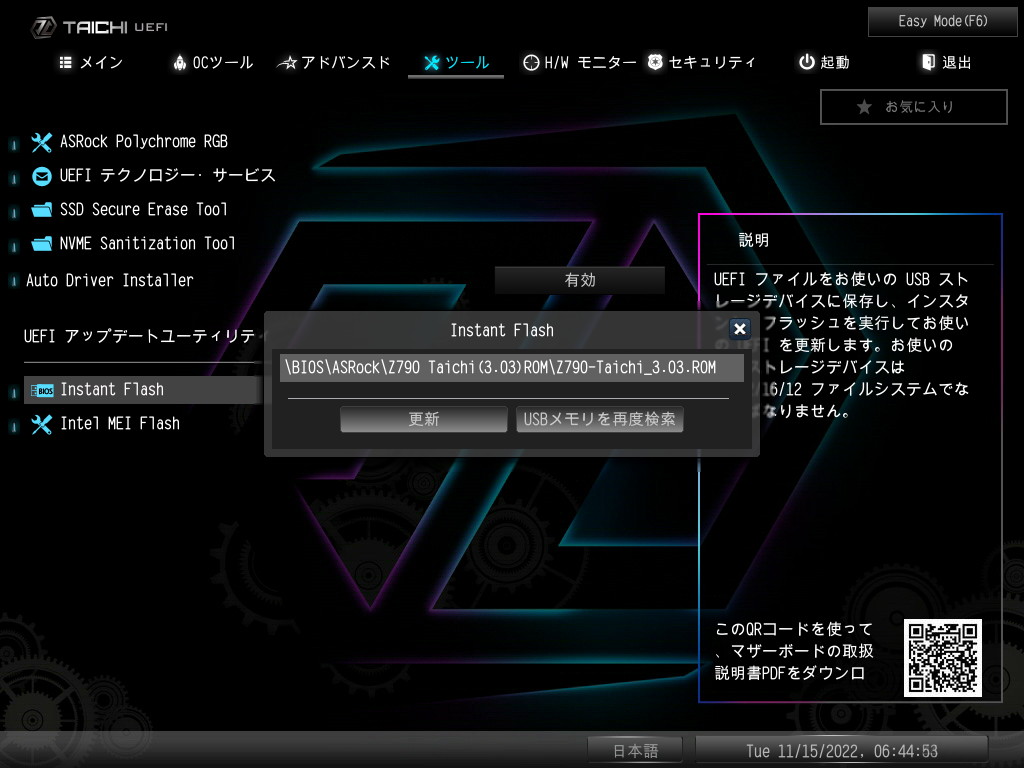The width and height of the screenshot is (1024, 768).
Task: Click the ASRock Polychrome RGB wrench icon
Action: click(x=41, y=142)
